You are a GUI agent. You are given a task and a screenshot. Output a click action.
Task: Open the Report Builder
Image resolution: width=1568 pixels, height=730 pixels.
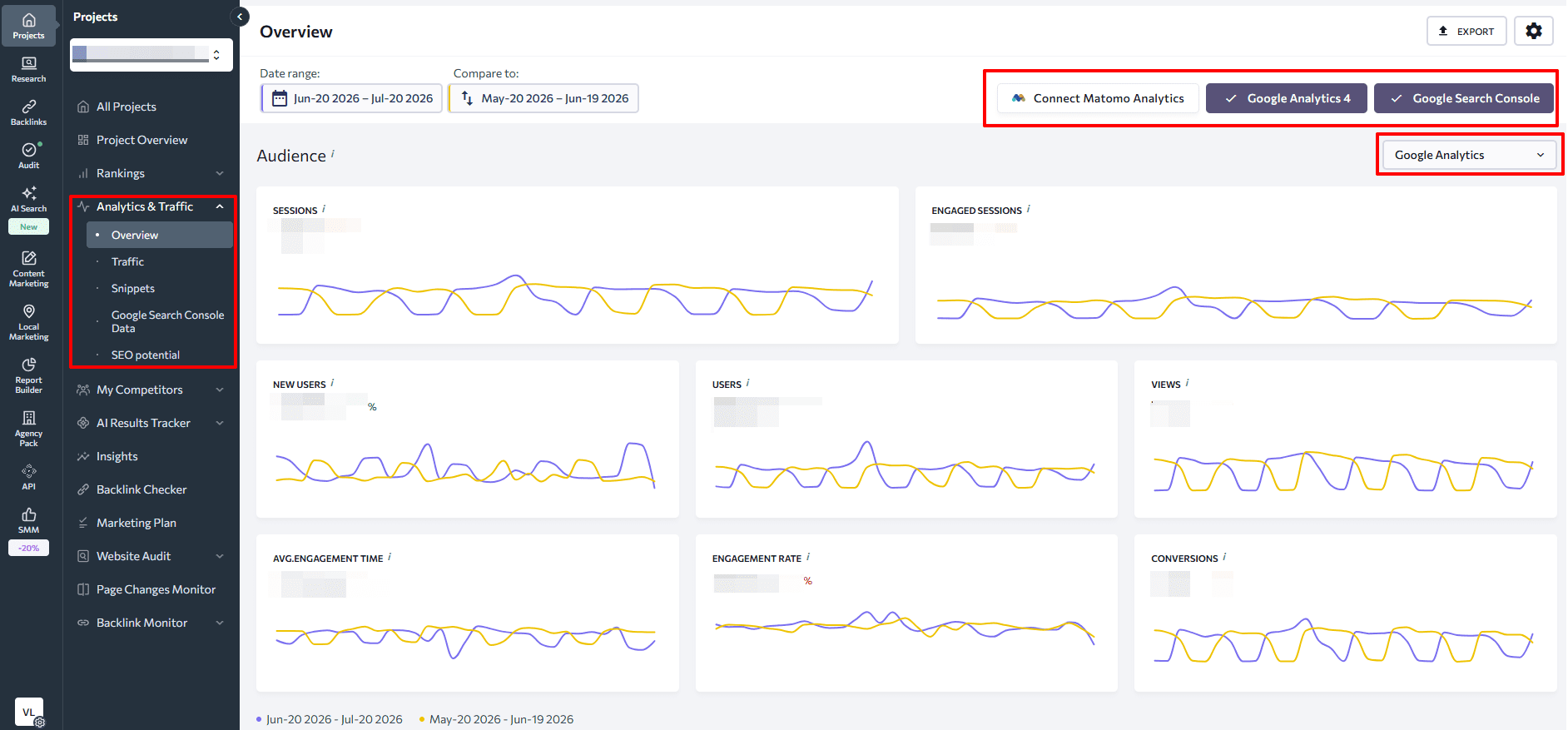(28, 375)
